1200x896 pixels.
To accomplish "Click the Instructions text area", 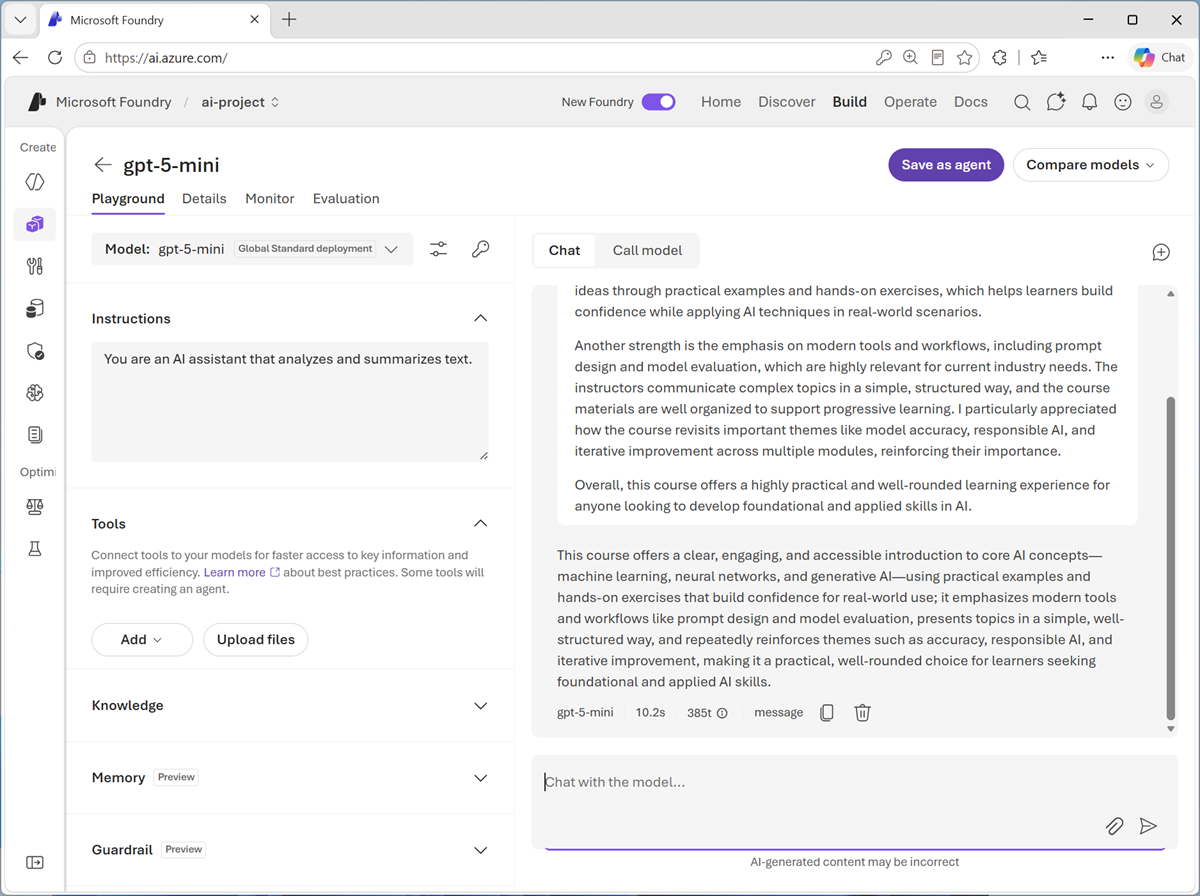I will 290,401.
